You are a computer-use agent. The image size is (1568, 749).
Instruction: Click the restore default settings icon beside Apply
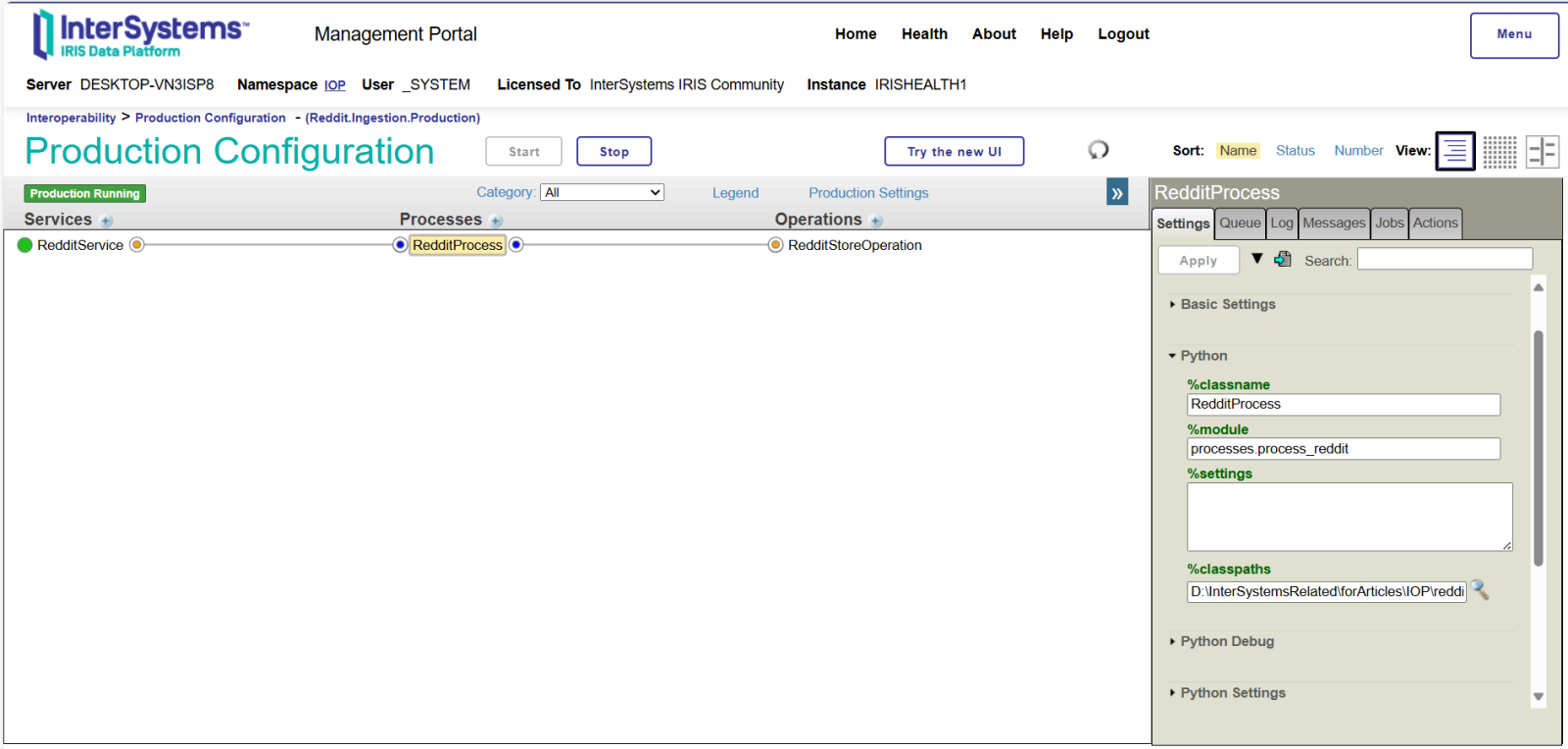pos(1283,260)
